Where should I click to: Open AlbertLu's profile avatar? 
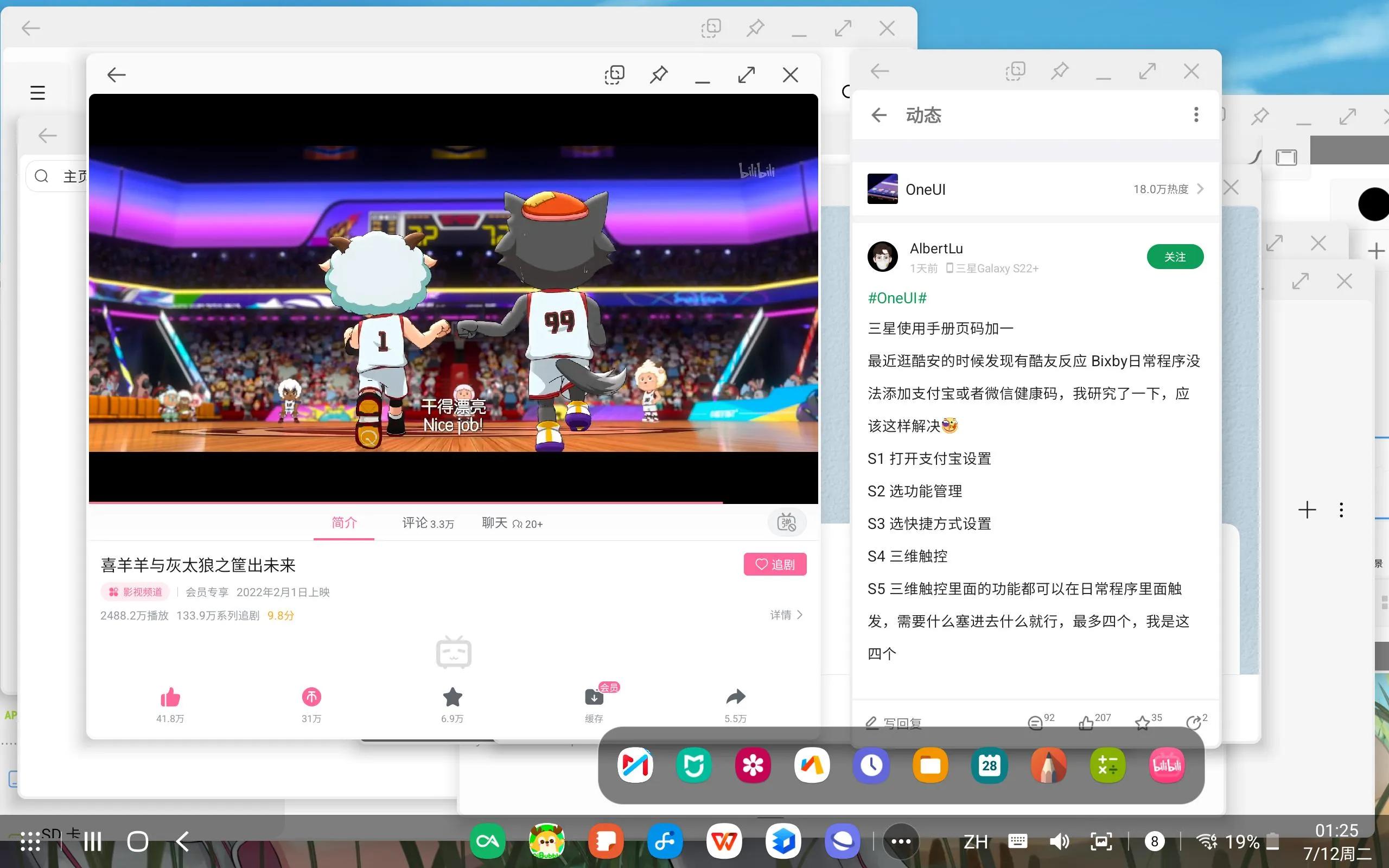coord(882,256)
